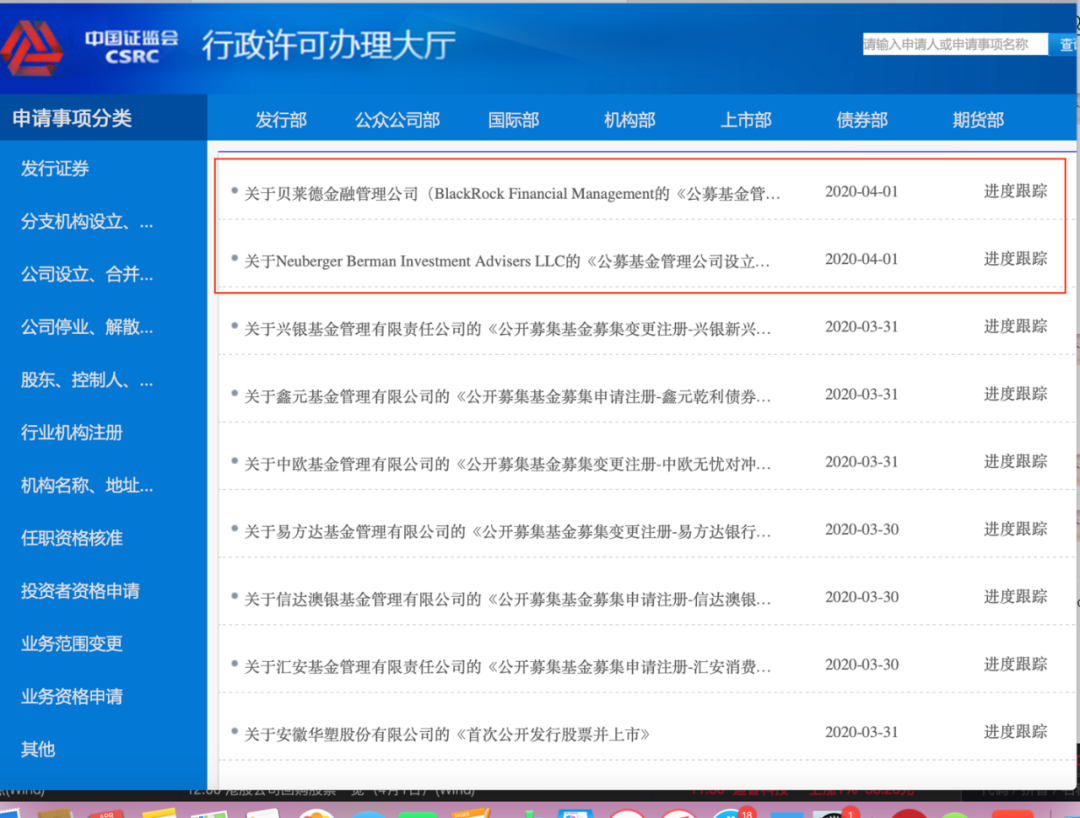This screenshot has width=1080, height=818.
Task: Click the 行政许可办理大厅 page title
Action: (329, 45)
